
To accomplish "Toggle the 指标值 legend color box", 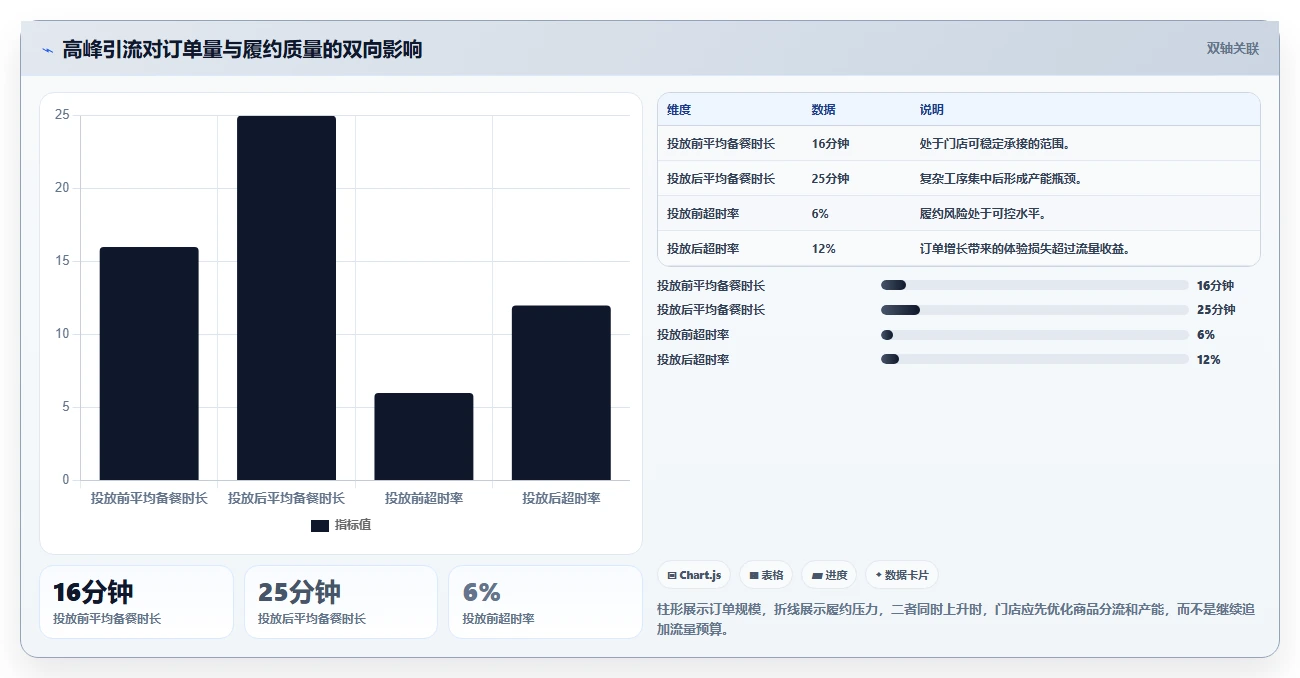I will click(x=319, y=525).
